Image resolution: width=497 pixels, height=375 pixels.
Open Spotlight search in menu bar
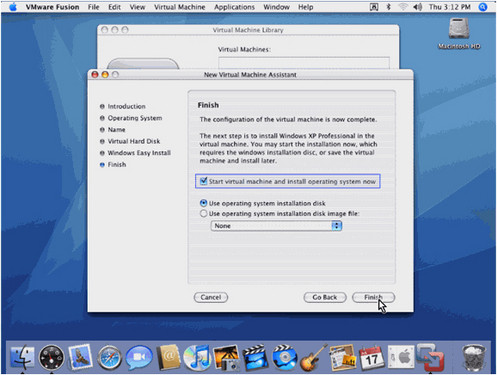[483, 7]
